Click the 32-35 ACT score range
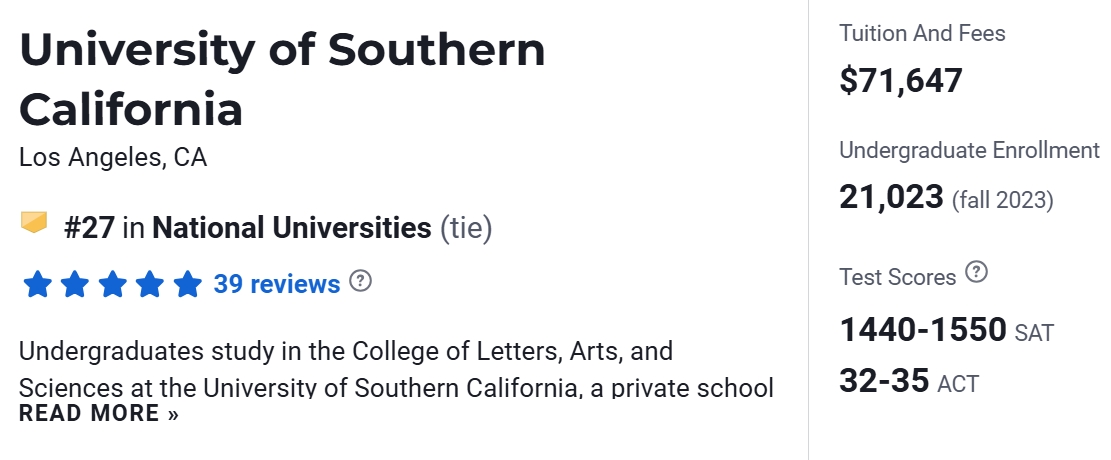The image size is (1111, 460). point(885,381)
